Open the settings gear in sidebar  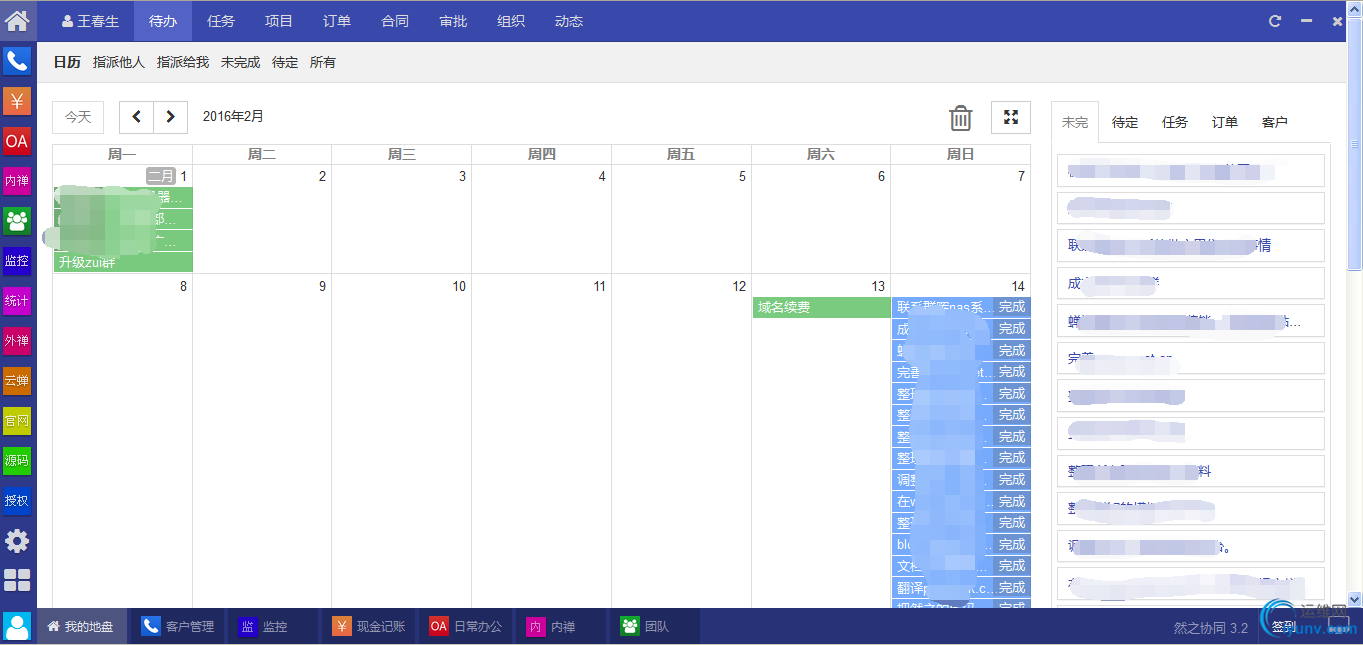pyautogui.click(x=17, y=541)
